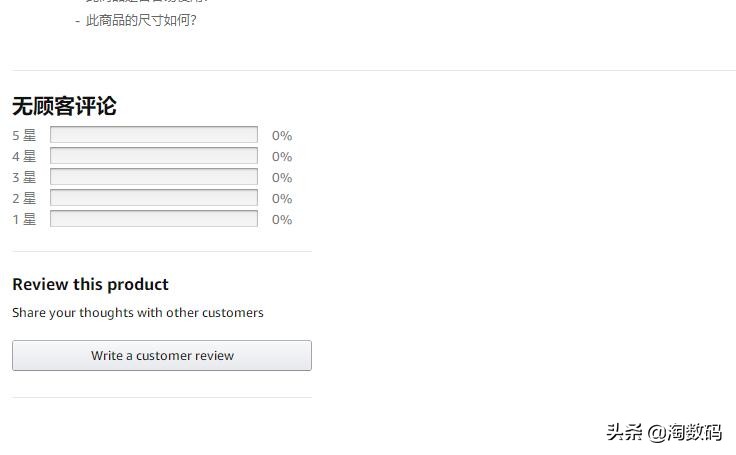Click the 4-star rating histogram bar
Viewport: 736px width, 455px height.
click(x=154, y=156)
